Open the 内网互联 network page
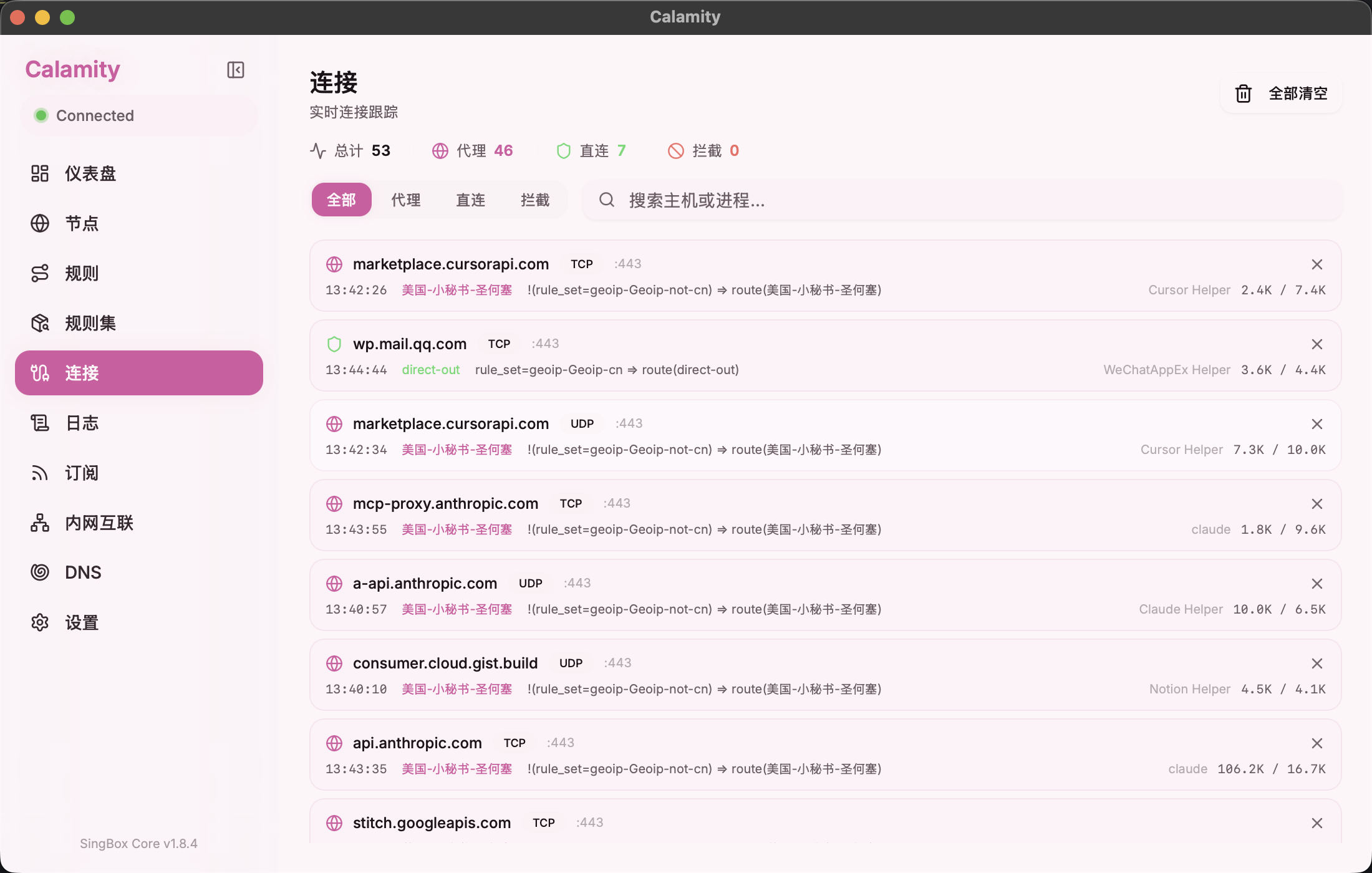The image size is (1372, 873). (99, 523)
